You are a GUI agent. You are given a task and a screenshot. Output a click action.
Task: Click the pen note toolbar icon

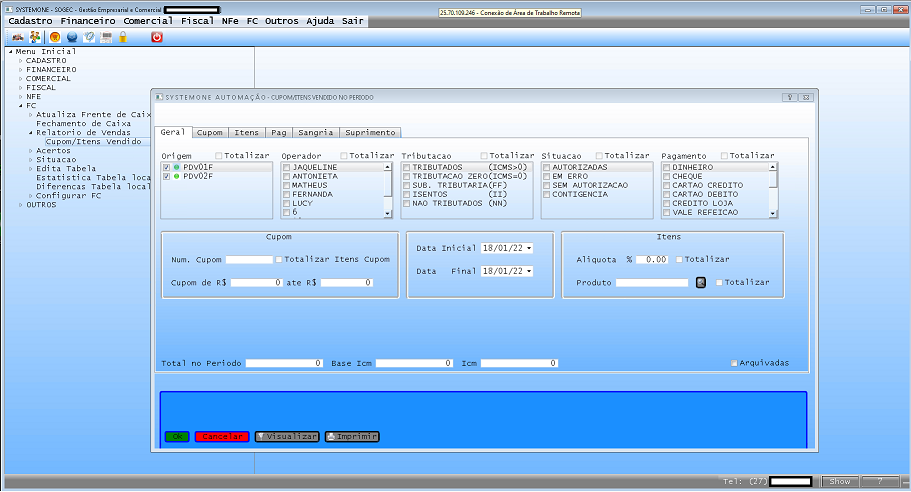(89, 37)
